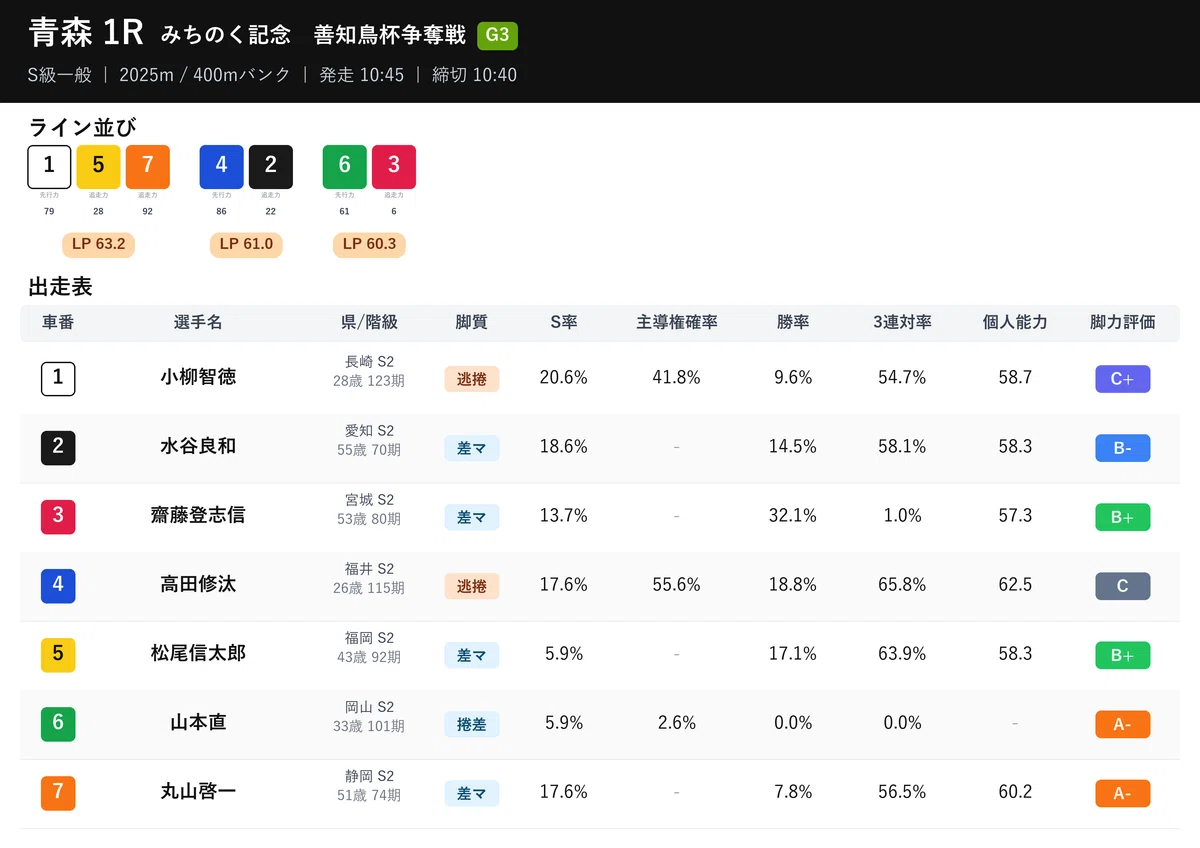
Task: Click the white number 1 badge under ライン並び
Action: pyautogui.click(x=49, y=167)
